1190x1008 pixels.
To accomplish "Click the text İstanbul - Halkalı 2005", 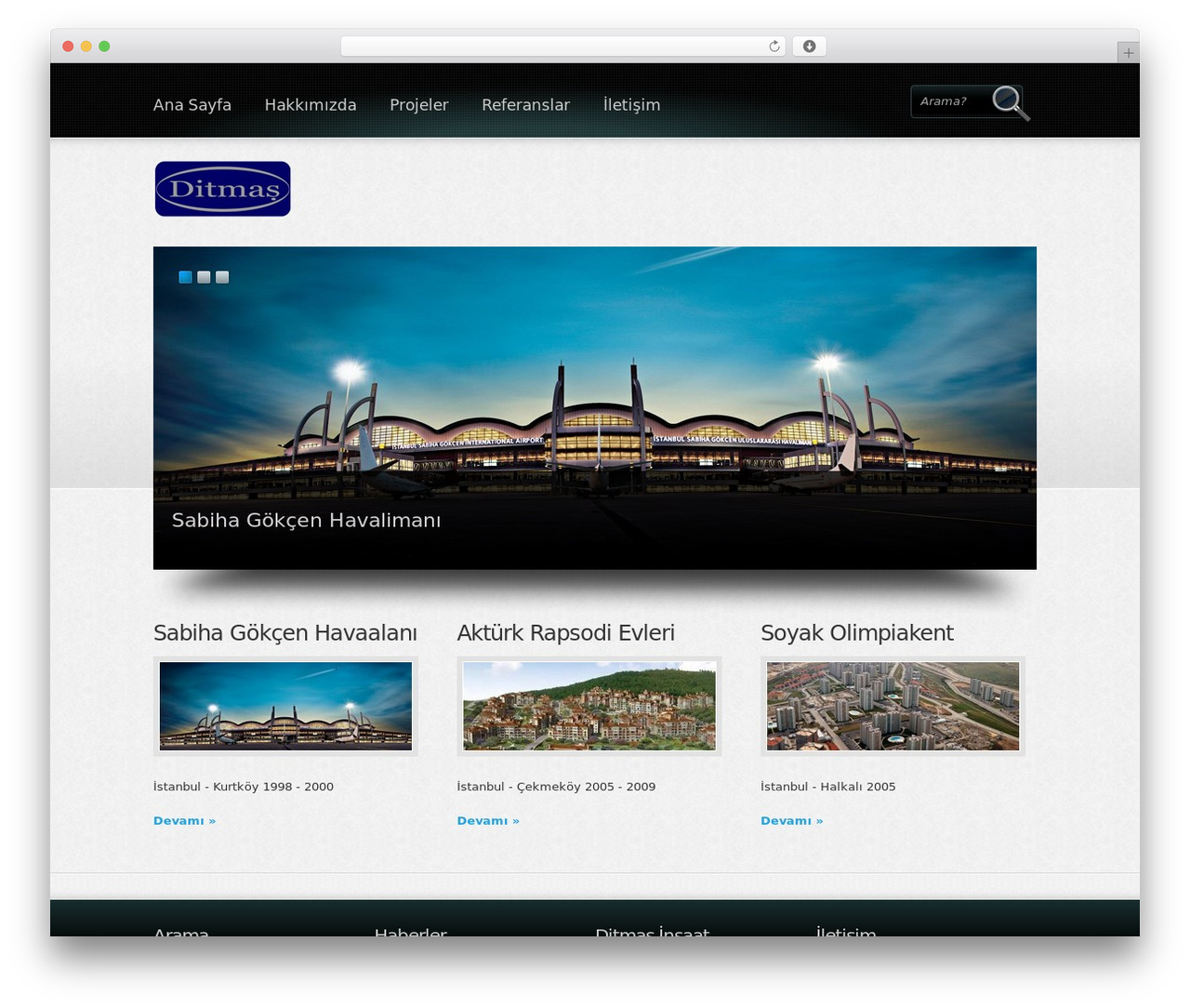I will pos(828,787).
